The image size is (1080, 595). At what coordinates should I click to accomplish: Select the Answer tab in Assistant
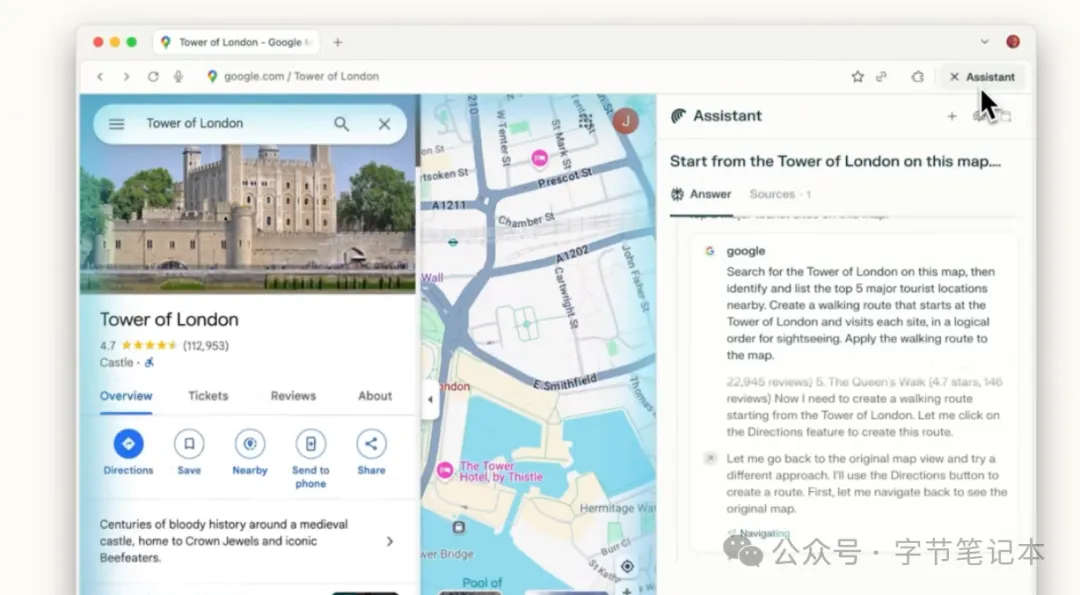coord(702,194)
